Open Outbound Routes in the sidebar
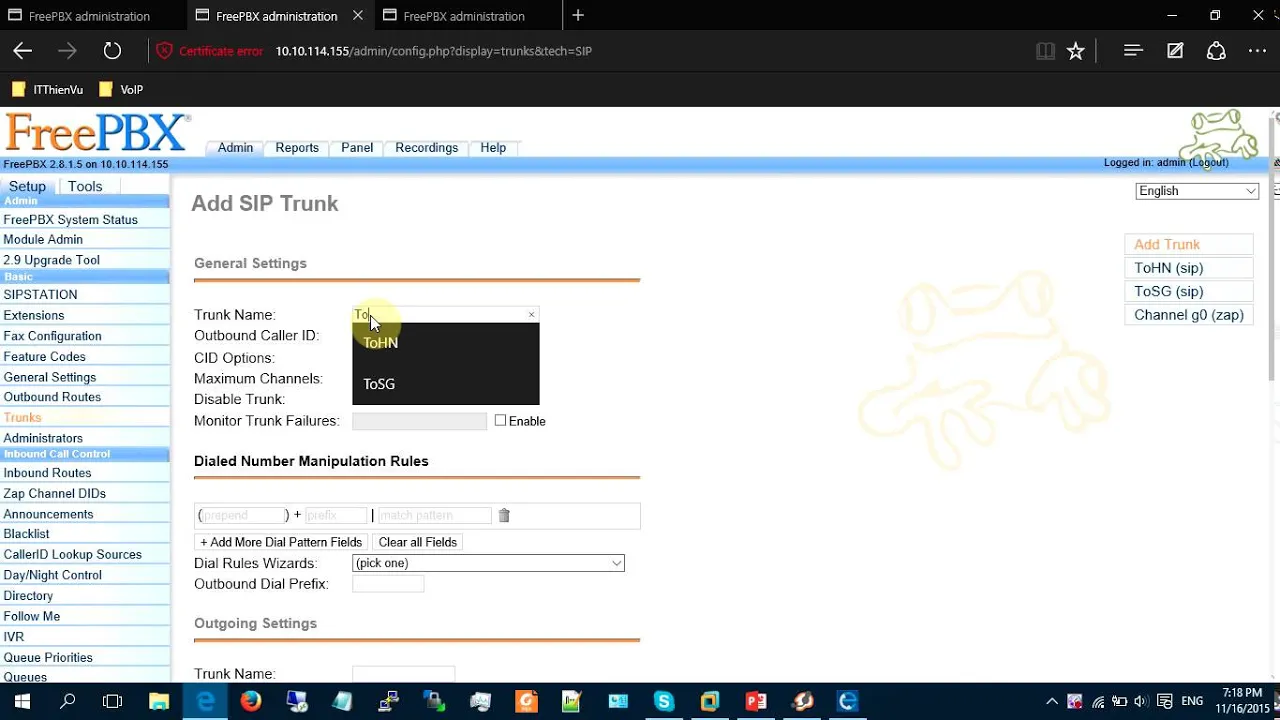The height and width of the screenshot is (720, 1280). coord(52,397)
